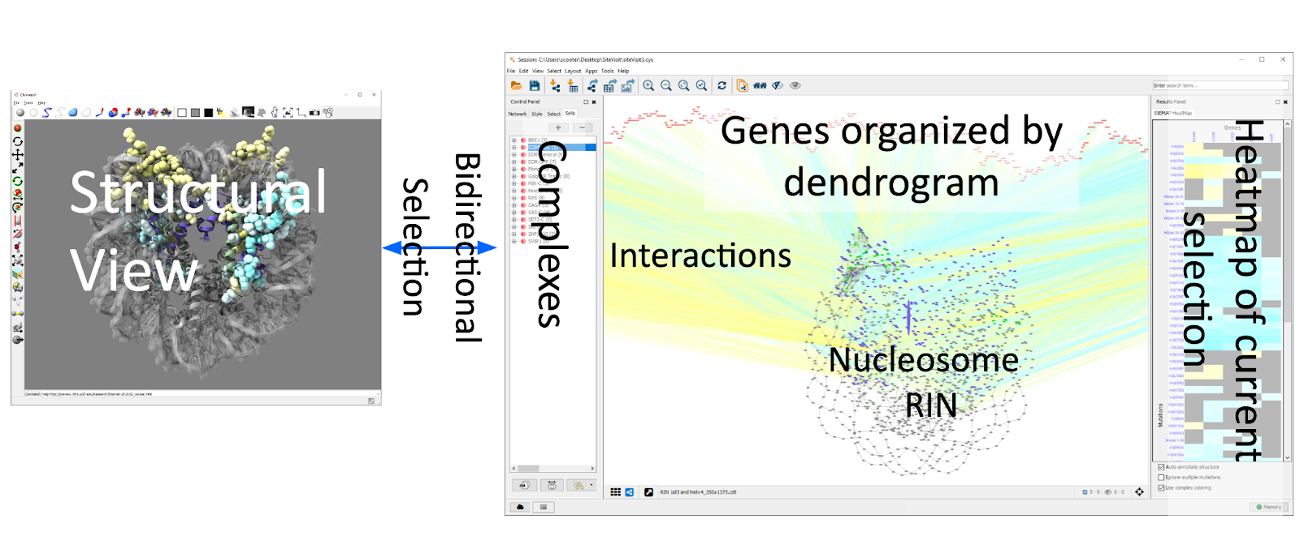Image resolution: width=1300 pixels, height=537 pixels.
Task: Click the Open Session folder icon
Action: click(x=517, y=86)
